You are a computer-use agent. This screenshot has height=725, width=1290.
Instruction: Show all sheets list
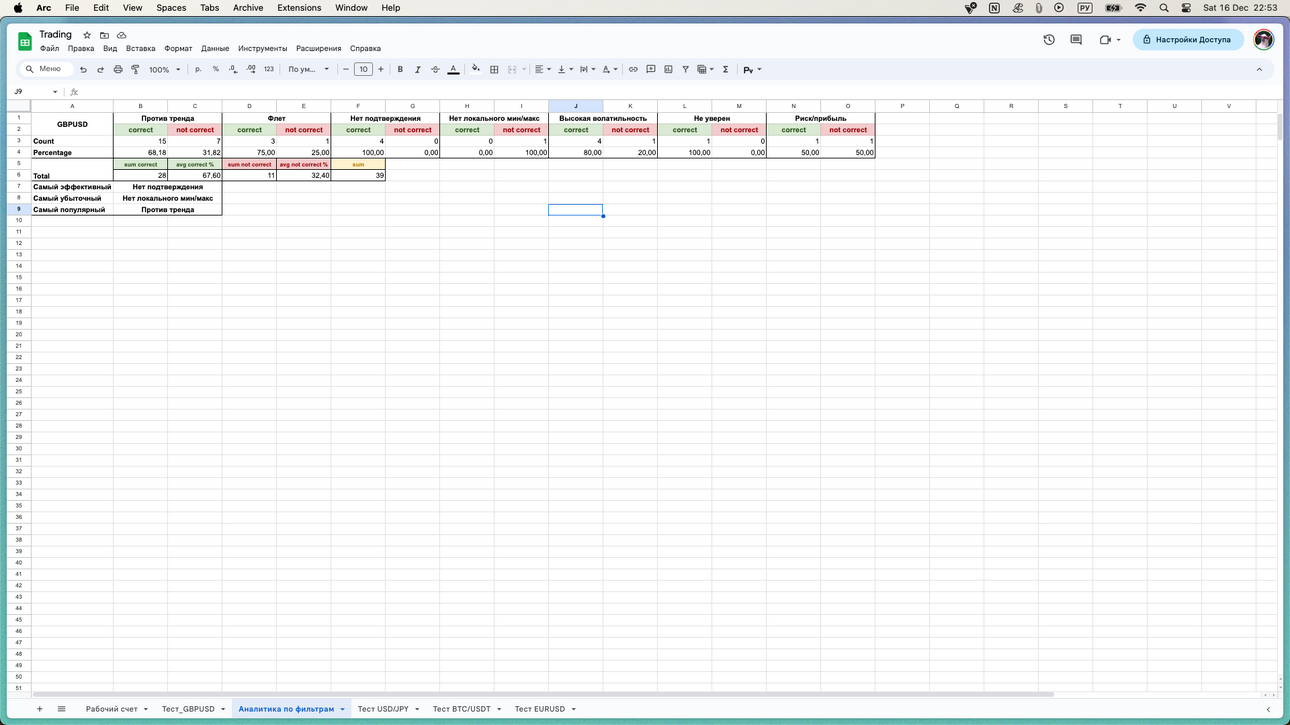click(x=61, y=709)
